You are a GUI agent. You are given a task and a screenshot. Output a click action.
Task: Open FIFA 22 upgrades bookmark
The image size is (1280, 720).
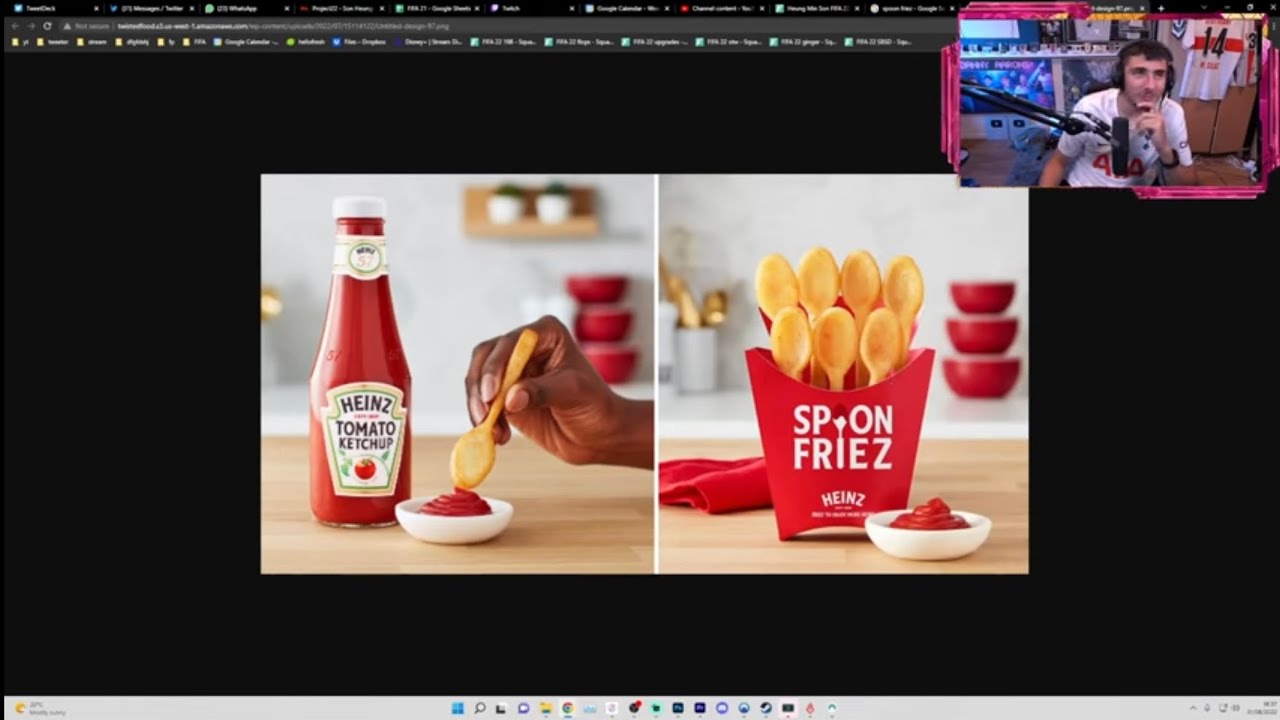click(655, 42)
